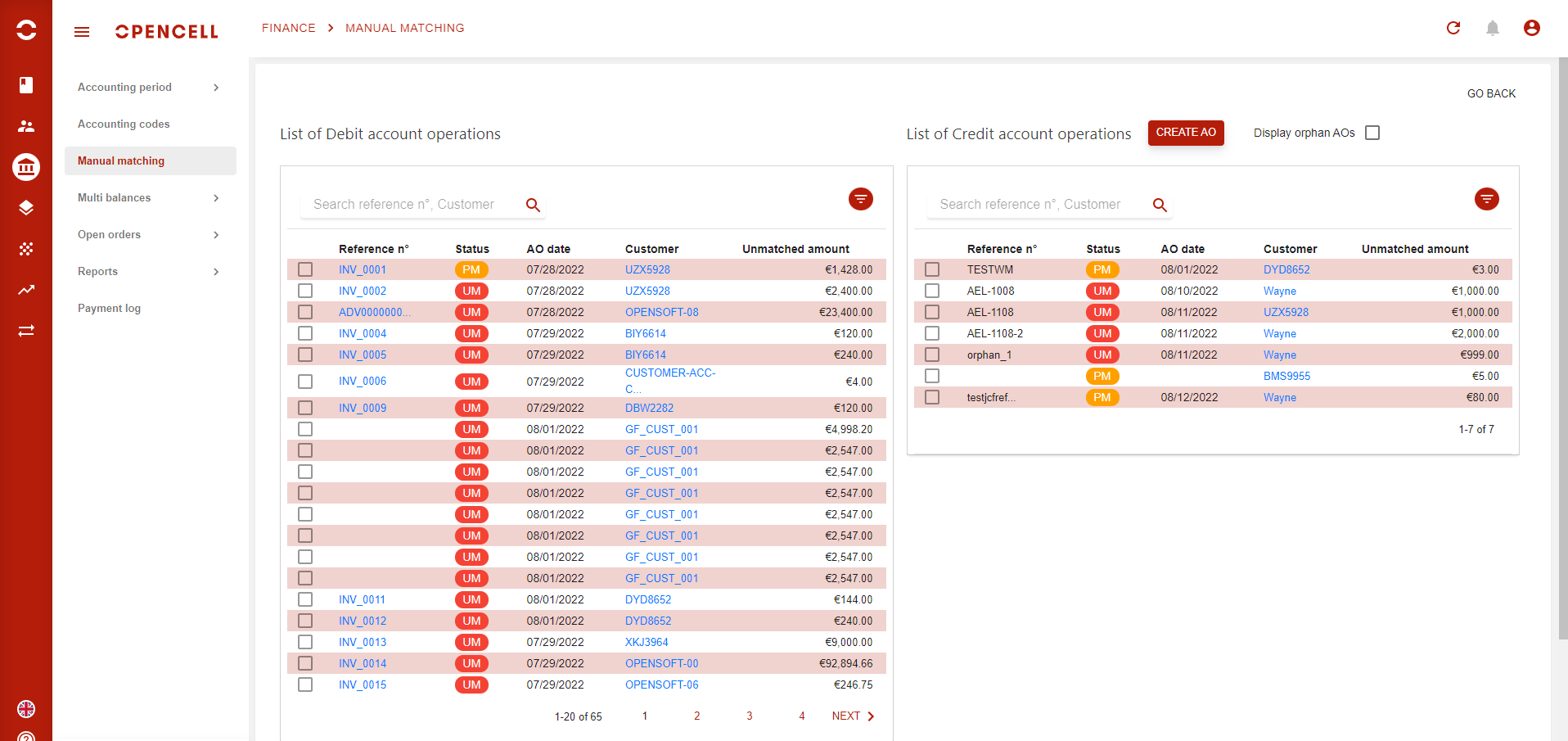Expand the Accounting period submenu
This screenshot has width=1568, height=741.
(x=216, y=88)
